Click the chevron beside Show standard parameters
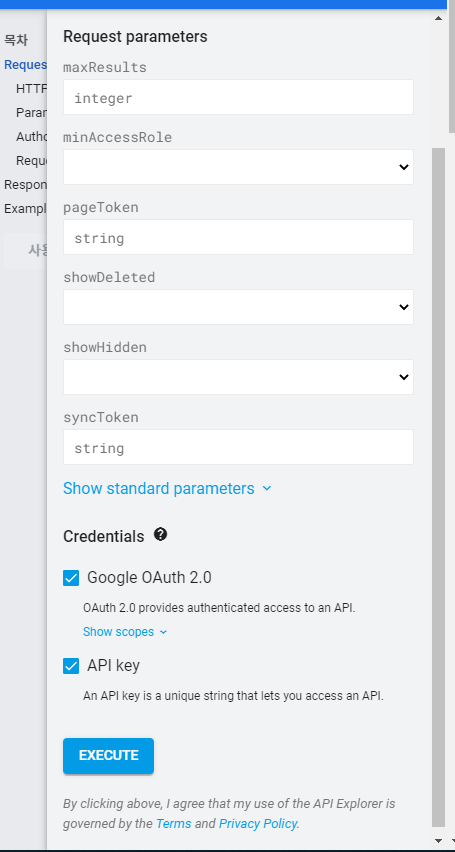Image resolution: width=455 pixels, height=852 pixels. pos(266,488)
